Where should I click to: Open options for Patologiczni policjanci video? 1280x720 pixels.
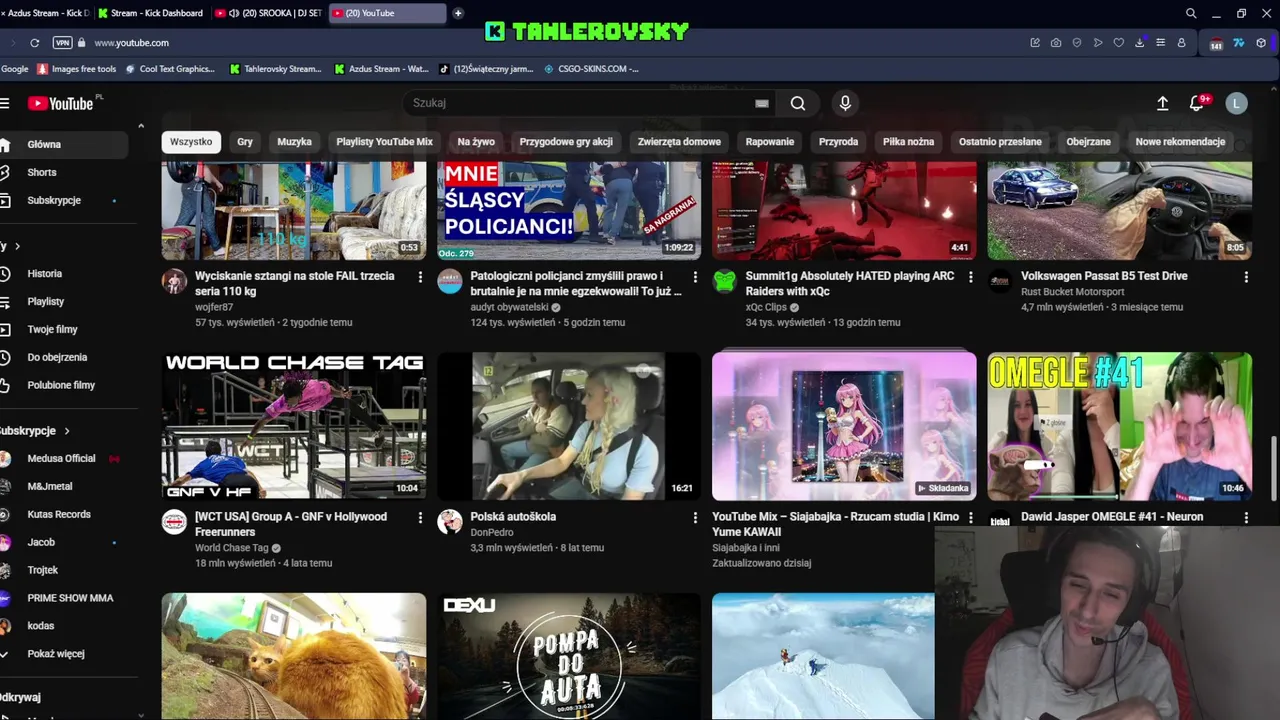pyautogui.click(x=695, y=277)
